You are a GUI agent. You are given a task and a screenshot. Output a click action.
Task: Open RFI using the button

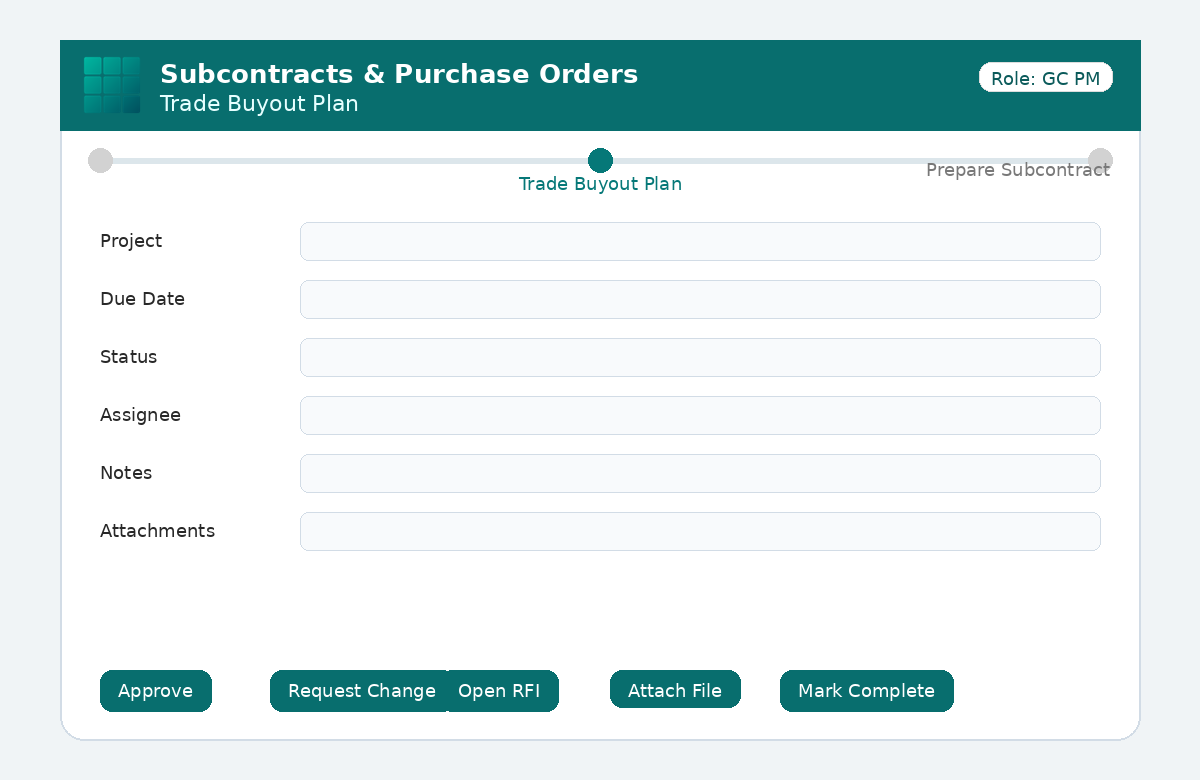501,691
